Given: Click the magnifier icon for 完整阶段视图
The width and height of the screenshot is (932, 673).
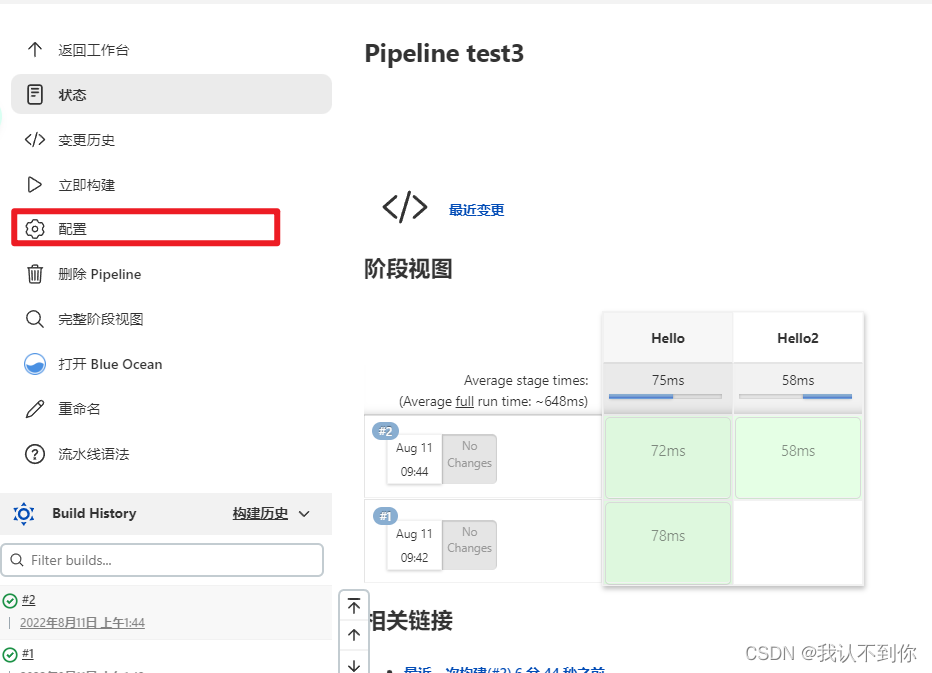Looking at the screenshot, I should tap(35, 319).
